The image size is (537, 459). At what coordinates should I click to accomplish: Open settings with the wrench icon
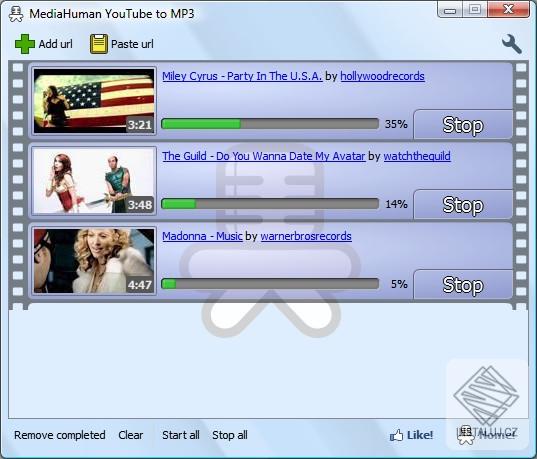coord(512,44)
